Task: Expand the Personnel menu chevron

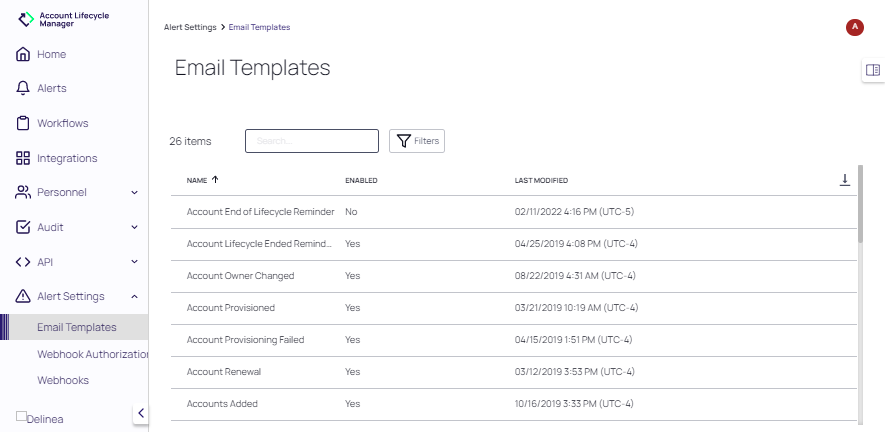Action: click(134, 193)
